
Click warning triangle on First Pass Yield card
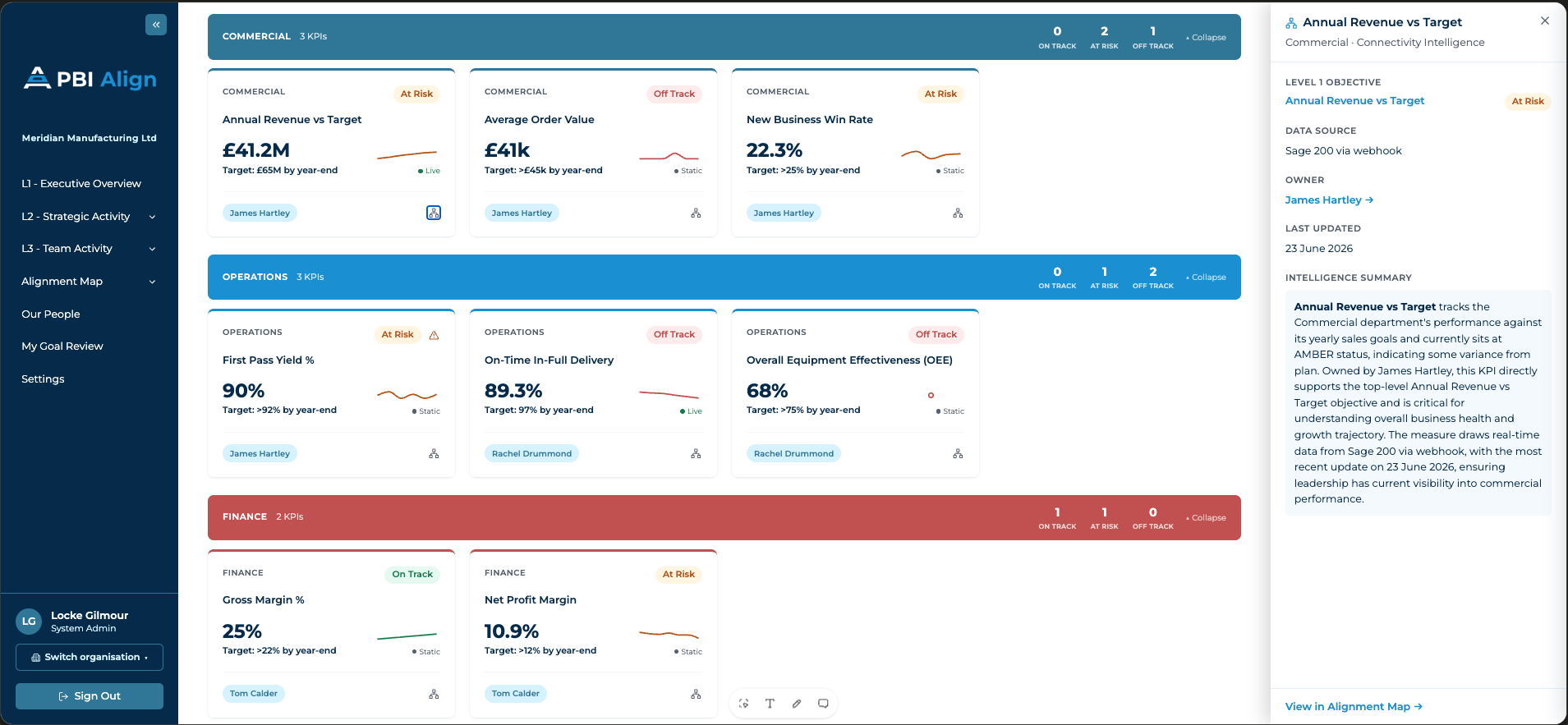[x=435, y=335]
